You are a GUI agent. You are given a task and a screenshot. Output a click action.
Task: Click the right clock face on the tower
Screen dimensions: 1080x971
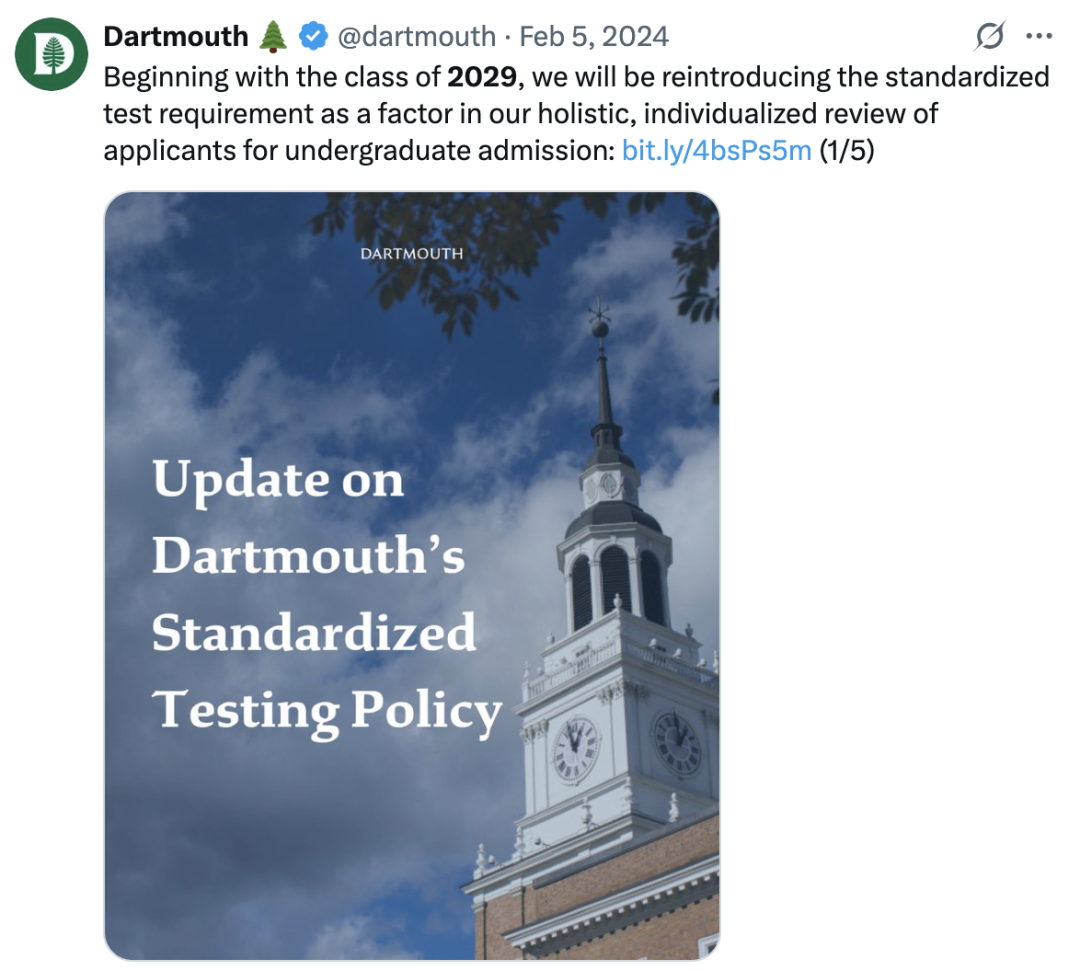(x=677, y=744)
